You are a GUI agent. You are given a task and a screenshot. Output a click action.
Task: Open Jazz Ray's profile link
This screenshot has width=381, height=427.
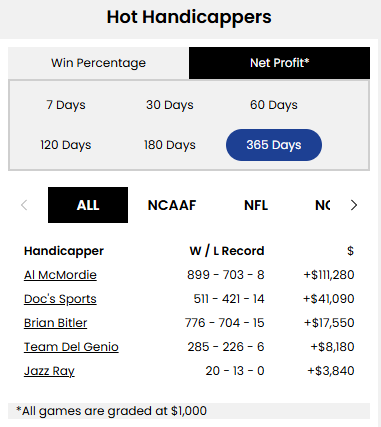(49, 371)
